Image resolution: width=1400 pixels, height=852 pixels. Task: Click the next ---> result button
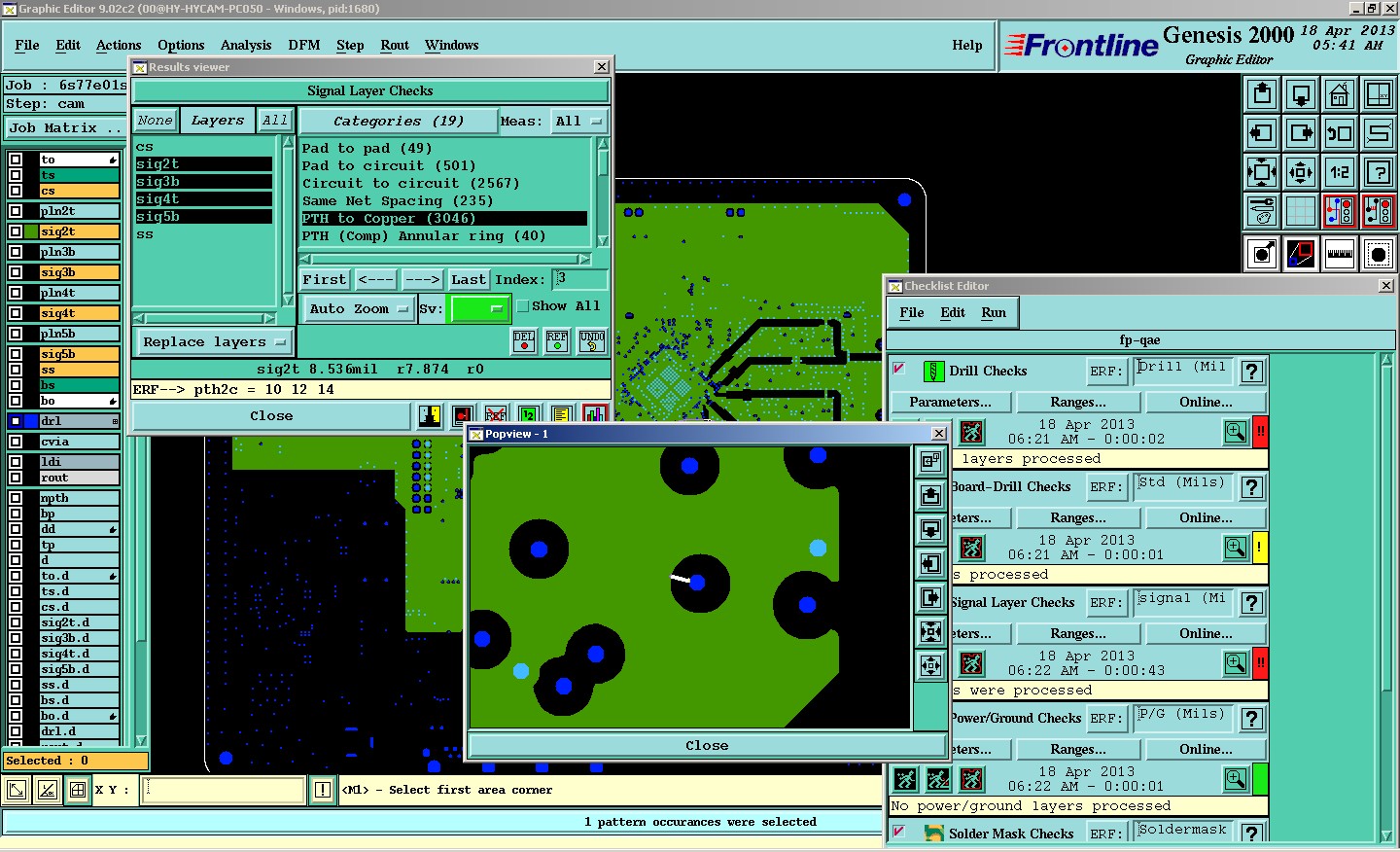coord(422,279)
